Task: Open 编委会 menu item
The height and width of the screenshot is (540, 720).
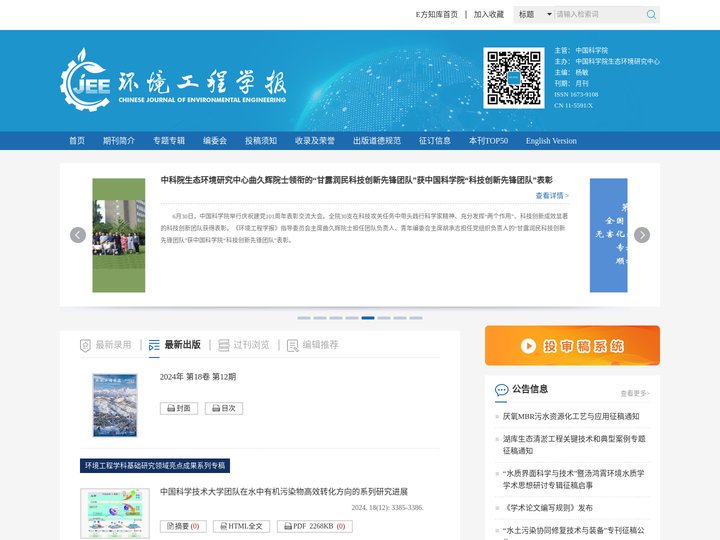Action: (x=215, y=141)
